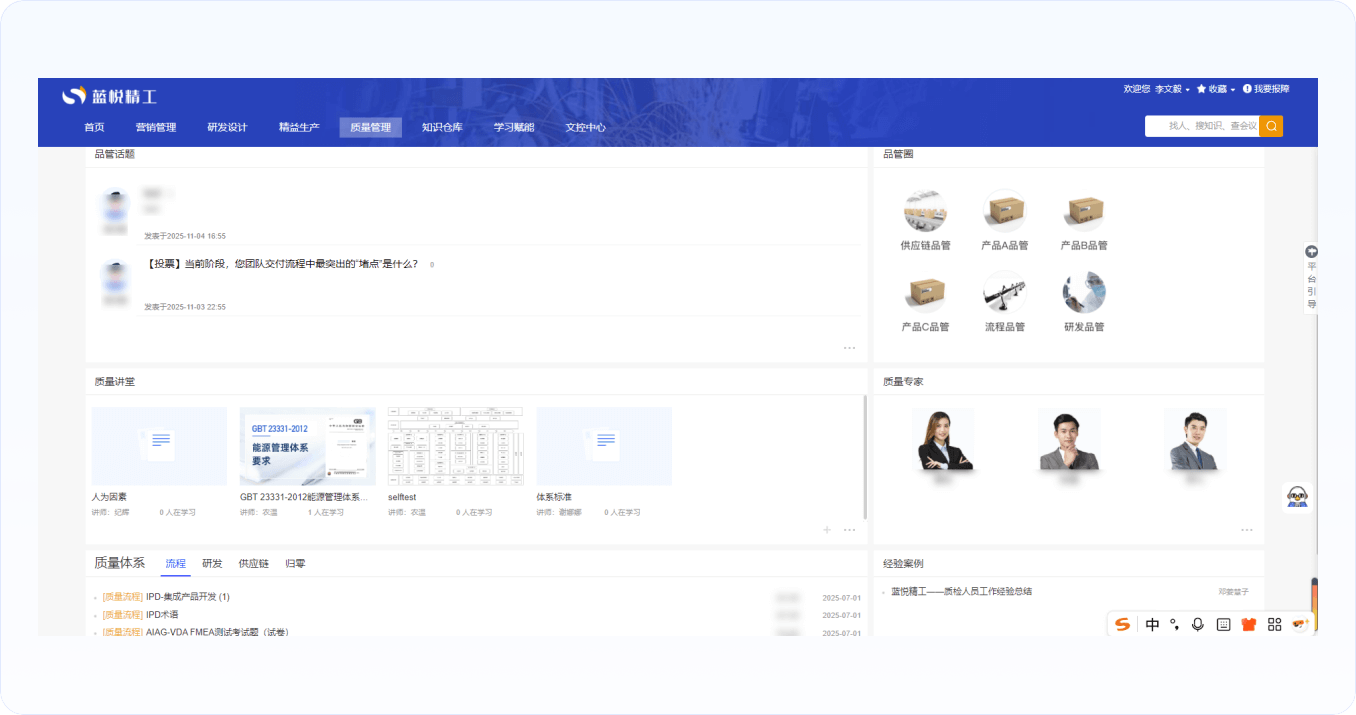This screenshot has height=715, width=1356.
Task: Open the 研发品管 circle icon
Action: (1084, 293)
